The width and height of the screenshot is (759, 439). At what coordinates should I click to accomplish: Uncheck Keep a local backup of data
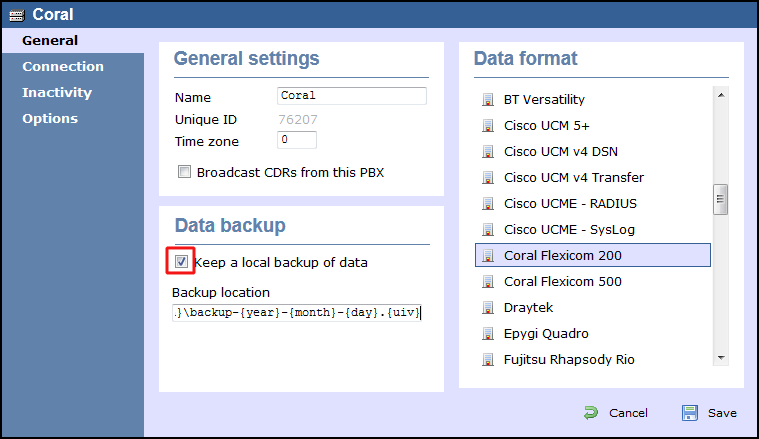181,261
